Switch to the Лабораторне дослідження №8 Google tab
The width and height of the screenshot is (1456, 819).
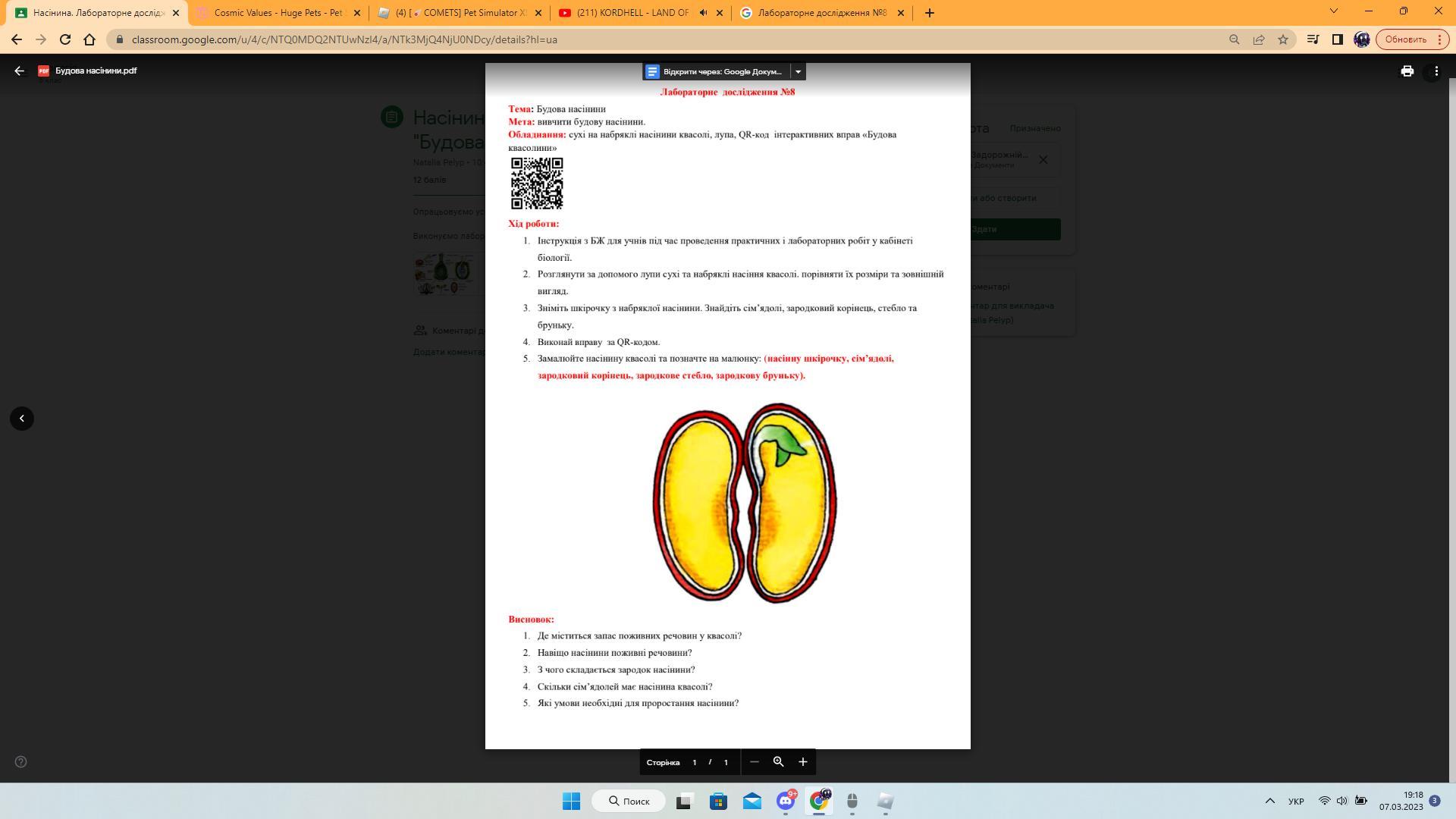821,13
